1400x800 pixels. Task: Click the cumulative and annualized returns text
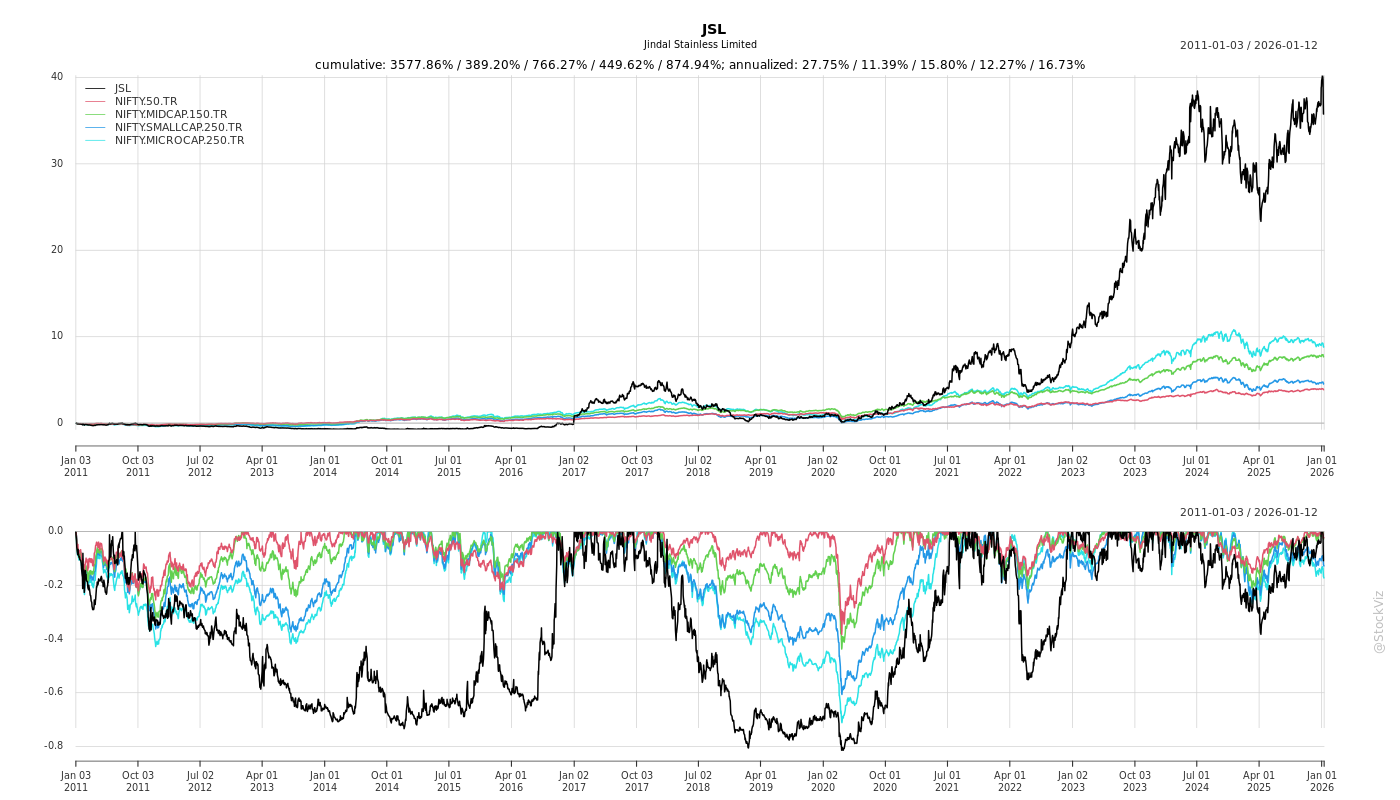[x=700, y=65]
